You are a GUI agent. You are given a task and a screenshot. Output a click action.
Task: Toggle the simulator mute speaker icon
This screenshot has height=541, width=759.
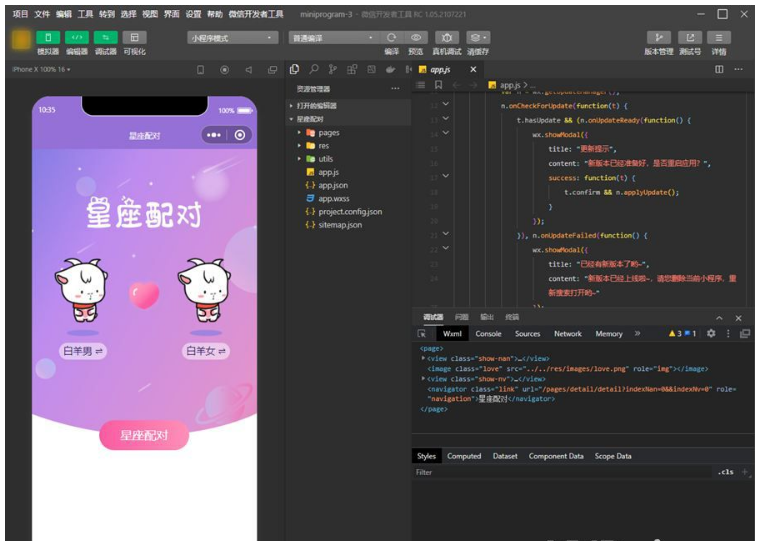tap(249, 70)
